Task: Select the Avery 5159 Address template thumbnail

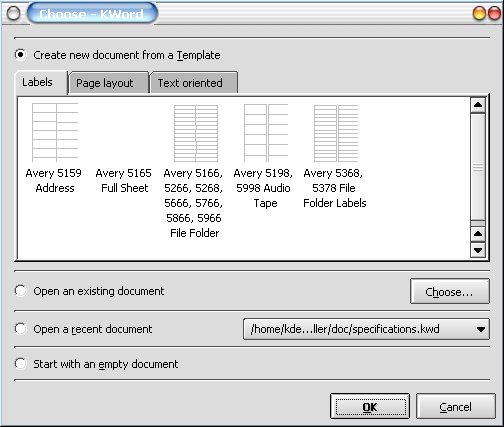Action: pyautogui.click(x=55, y=132)
